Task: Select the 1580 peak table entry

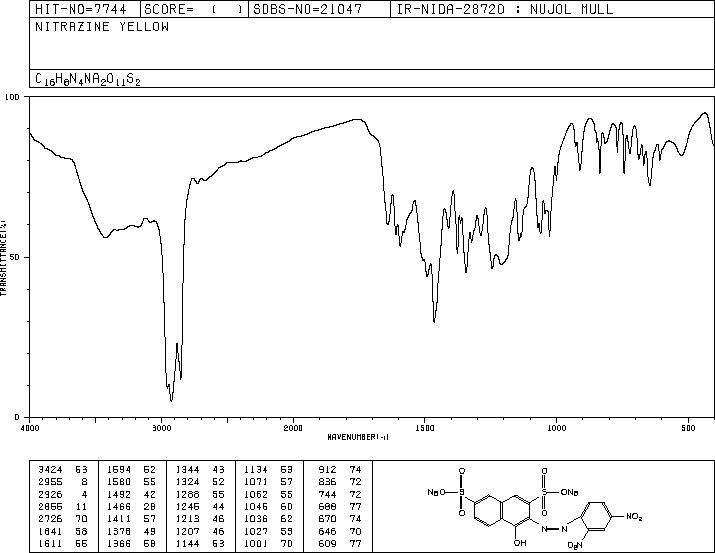Action: tap(131, 482)
